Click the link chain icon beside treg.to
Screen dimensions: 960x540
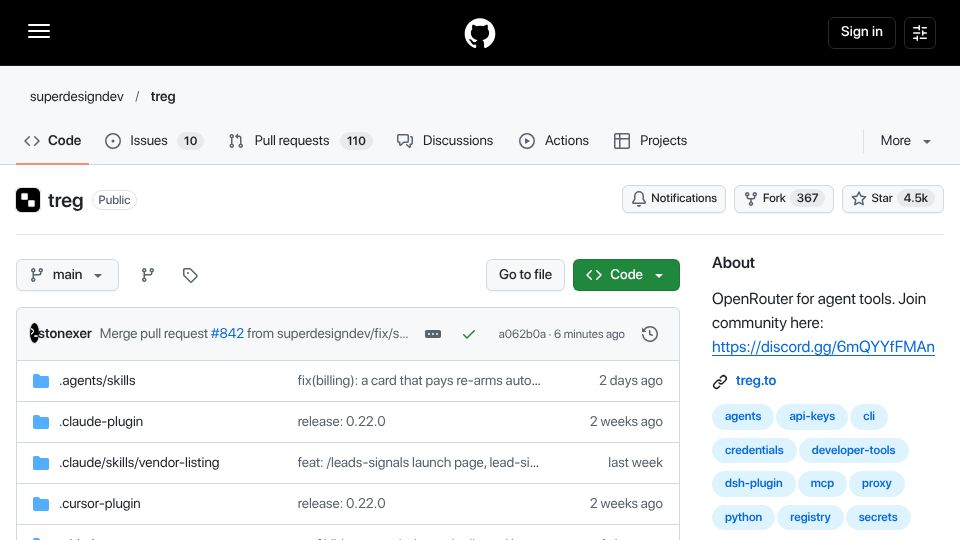pyautogui.click(x=720, y=381)
